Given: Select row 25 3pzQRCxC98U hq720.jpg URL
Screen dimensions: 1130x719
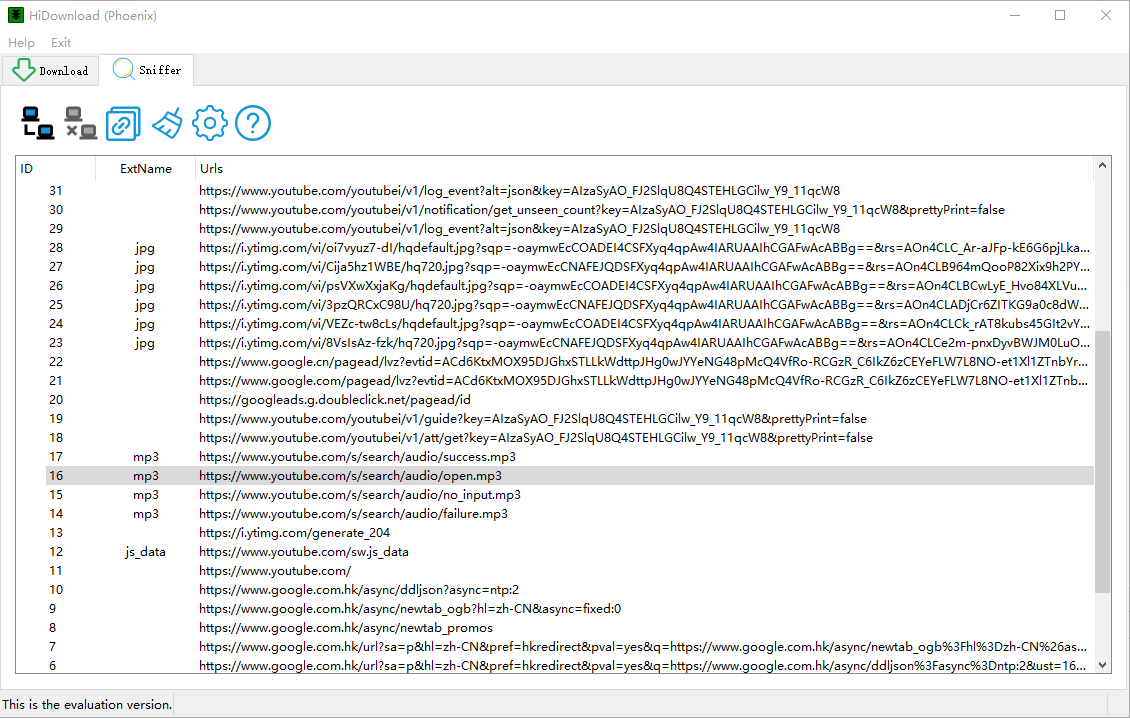Looking at the screenshot, I should pyautogui.click(x=644, y=305).
